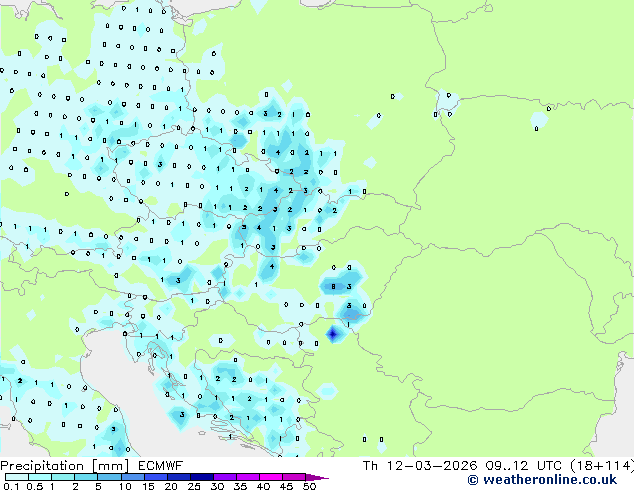
Task: Click the above-50 mm legend arrow tip
Action: pyautogui.click(x=317, y=477)
